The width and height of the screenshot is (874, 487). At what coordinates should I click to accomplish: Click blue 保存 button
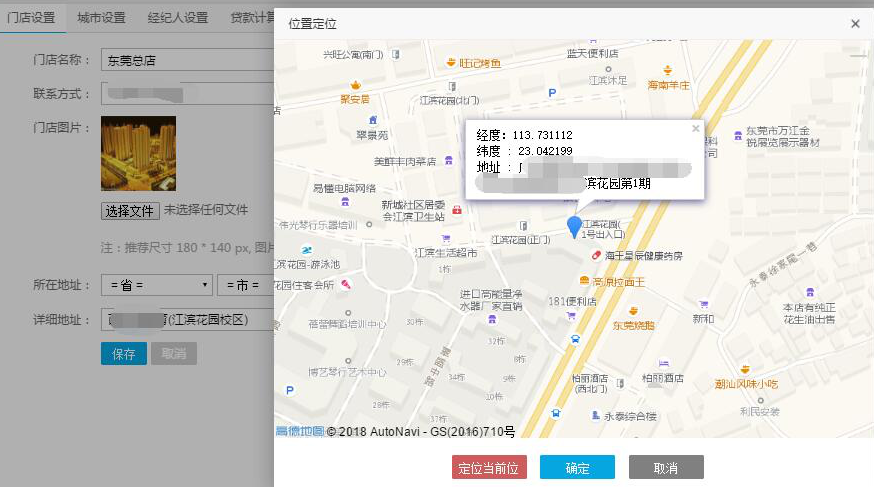[124, 353]
